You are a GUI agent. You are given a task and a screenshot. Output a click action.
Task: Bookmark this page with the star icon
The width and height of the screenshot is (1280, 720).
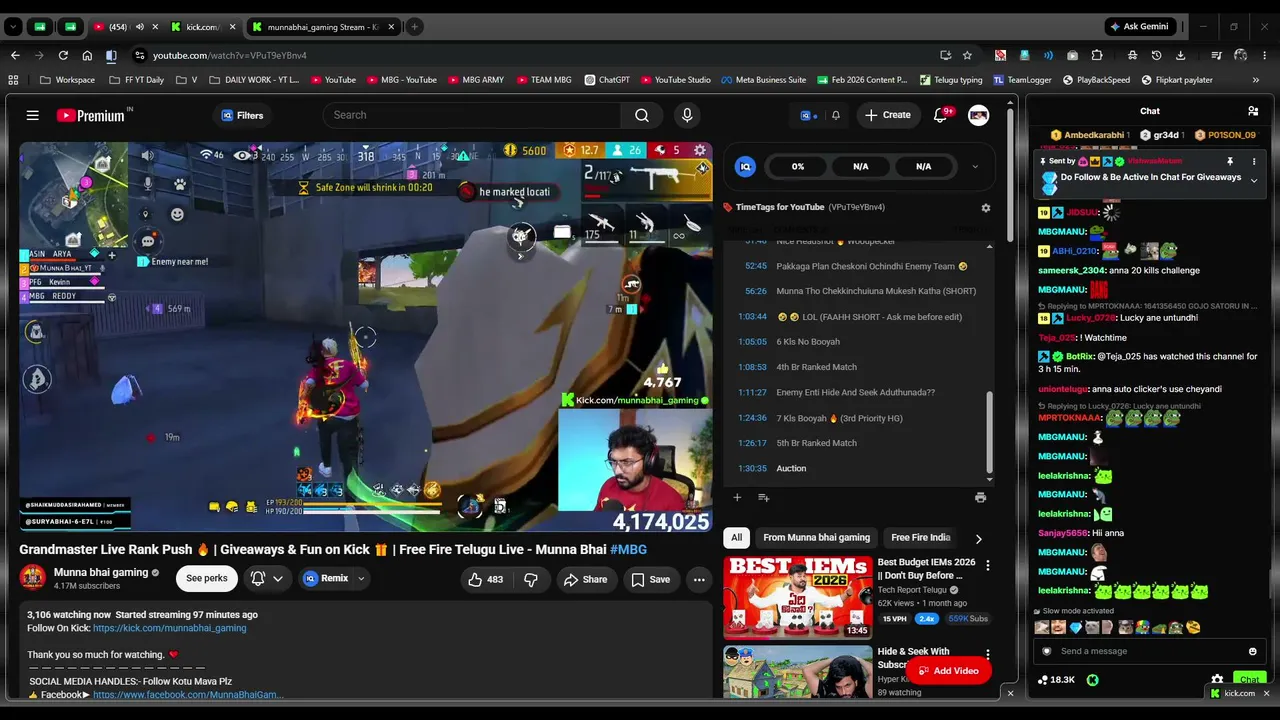pos(967,55)
